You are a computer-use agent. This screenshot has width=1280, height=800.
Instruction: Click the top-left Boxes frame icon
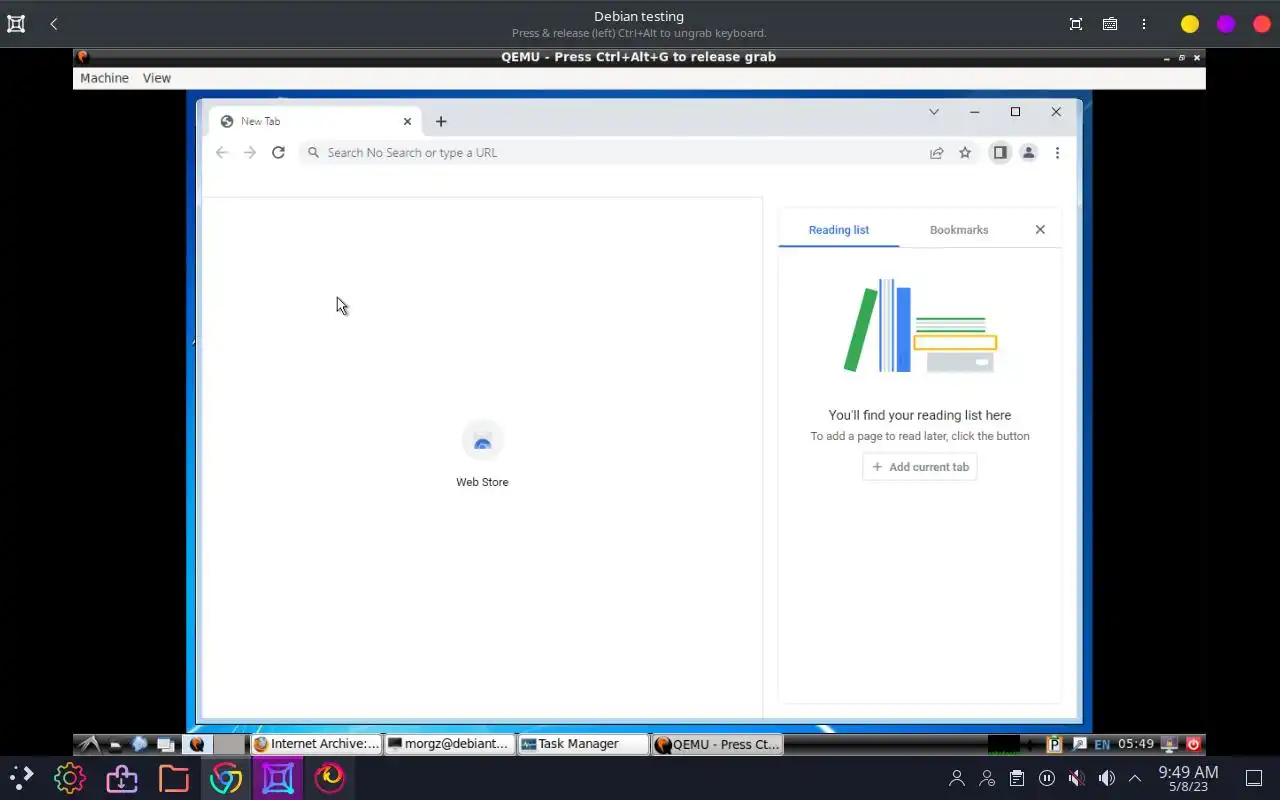click(x=16, y=24)
